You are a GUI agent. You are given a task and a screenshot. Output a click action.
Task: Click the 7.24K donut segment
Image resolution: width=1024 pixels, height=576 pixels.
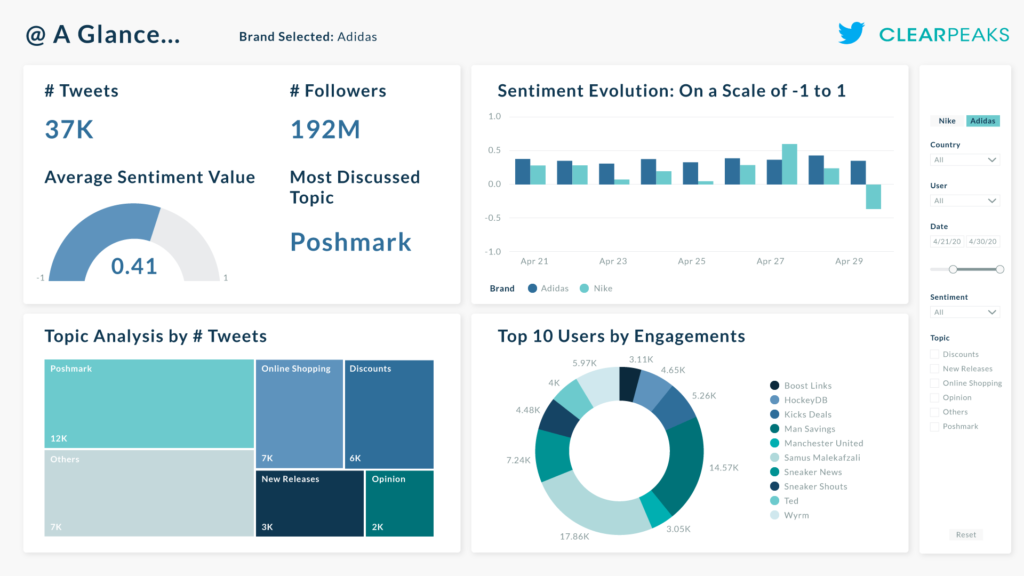[552, 455]
